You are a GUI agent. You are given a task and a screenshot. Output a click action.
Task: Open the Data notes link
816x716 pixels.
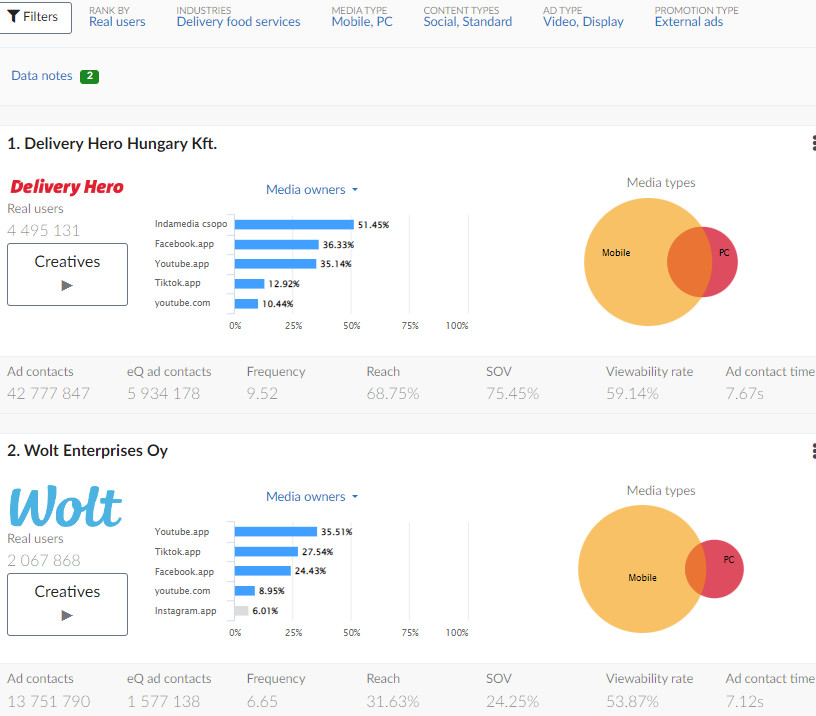pos(42,76)
